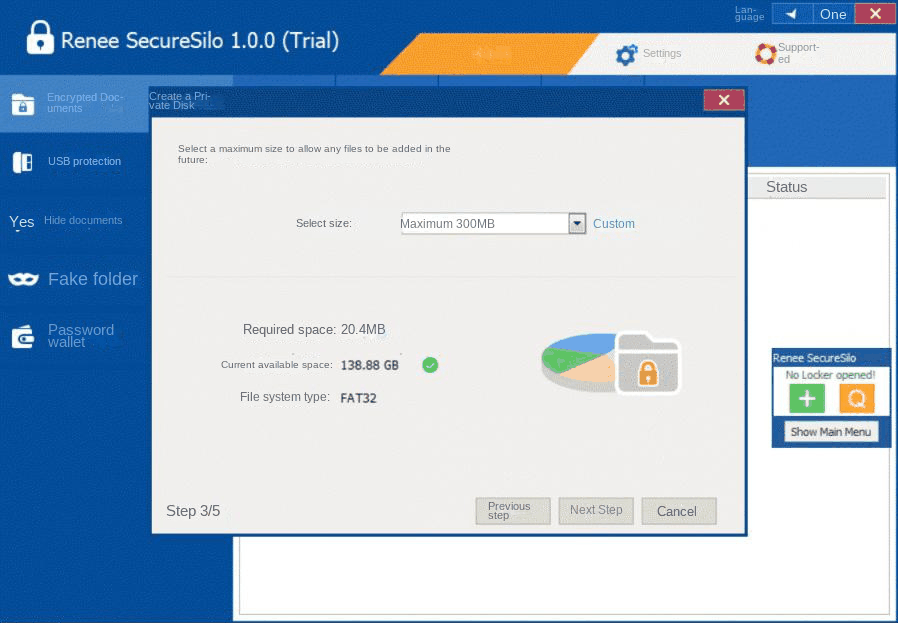This screenshot has height=623, width=898.
Task: Open the Settings gear
Action: [x=627, y=55]
